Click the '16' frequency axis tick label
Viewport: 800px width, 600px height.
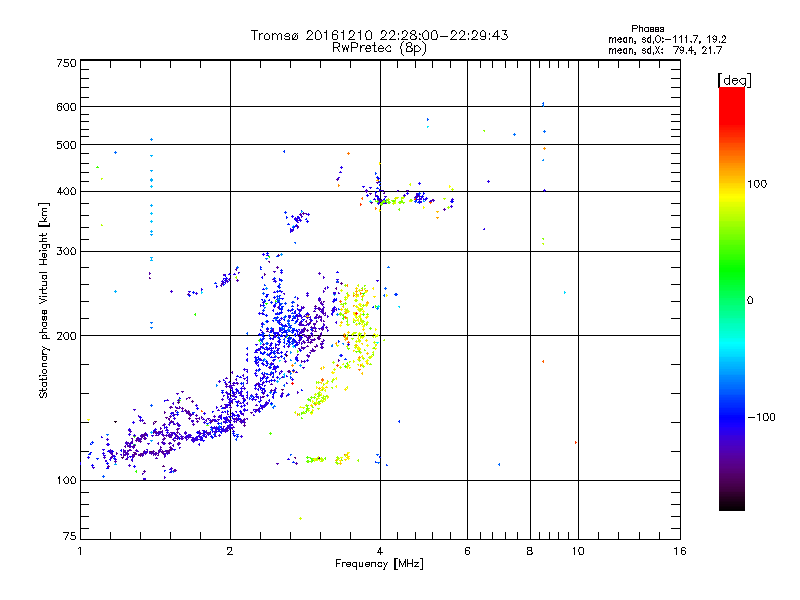click(680, 551)
